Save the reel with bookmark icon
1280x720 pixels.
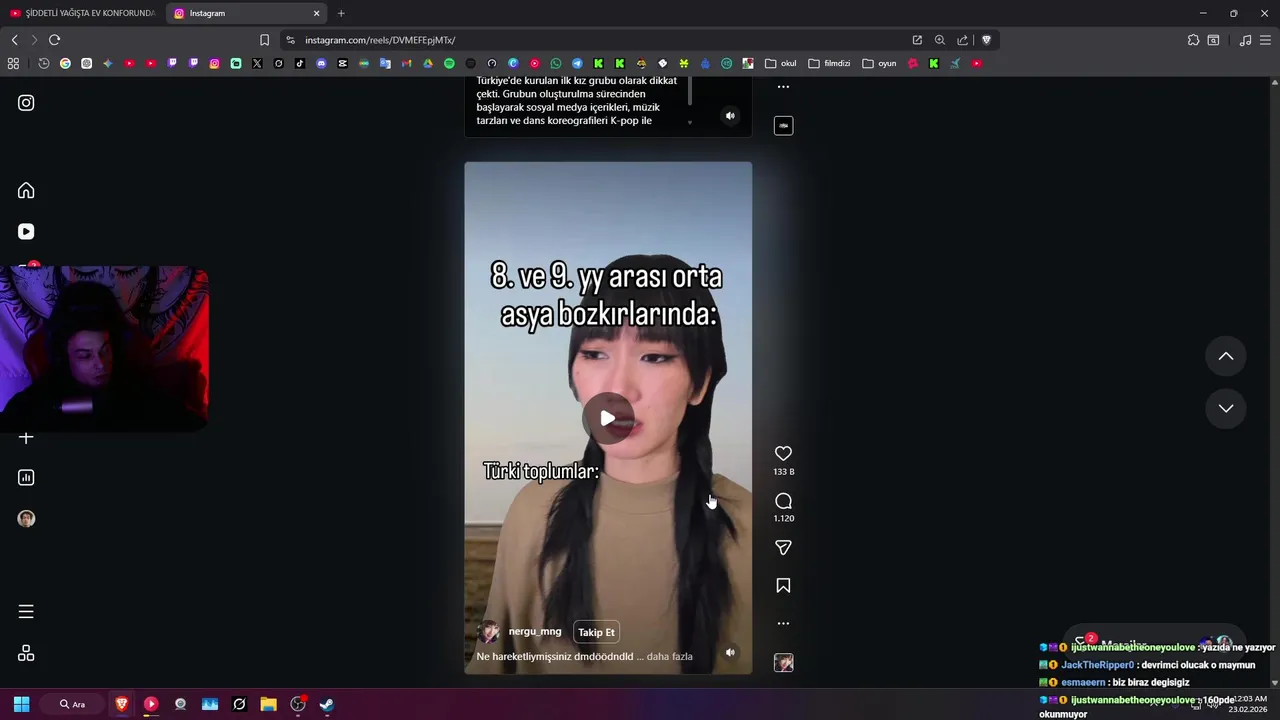click(x=783, y=585)
